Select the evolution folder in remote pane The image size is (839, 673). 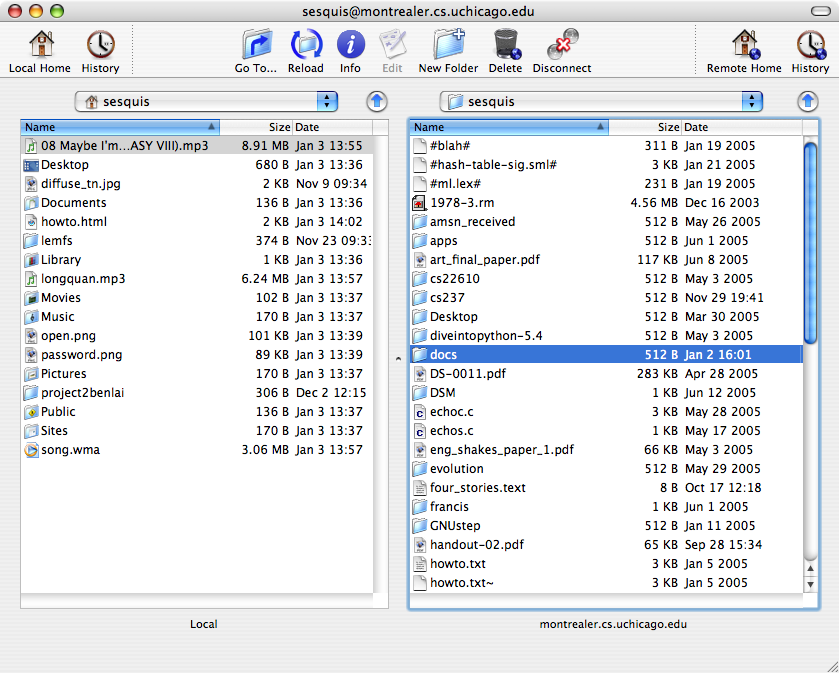(x=457, y=469)
